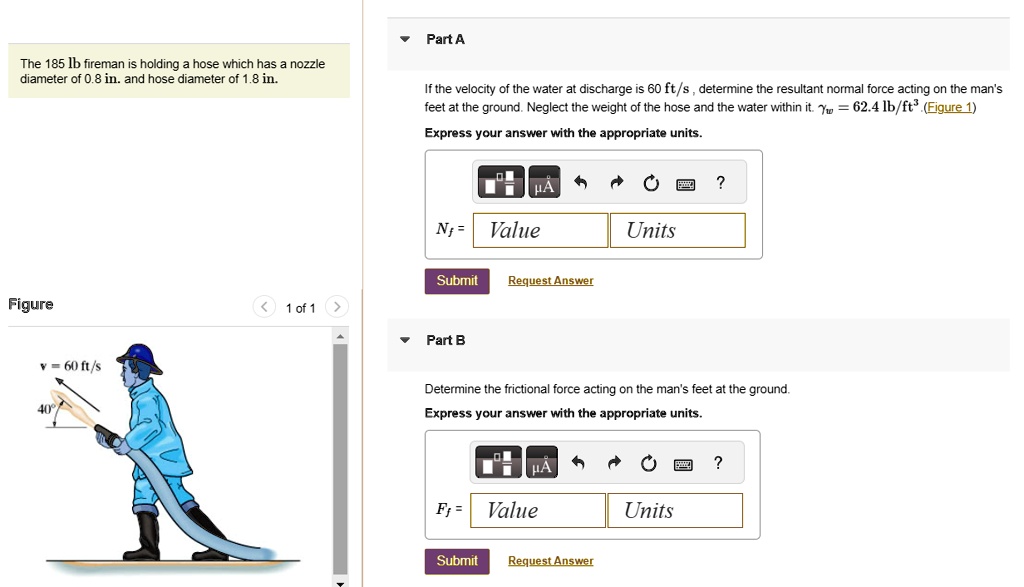The height and width of the screenshot is (587, 1024).
Task: Collapse the Part A section
Action: tap(404, 40)
